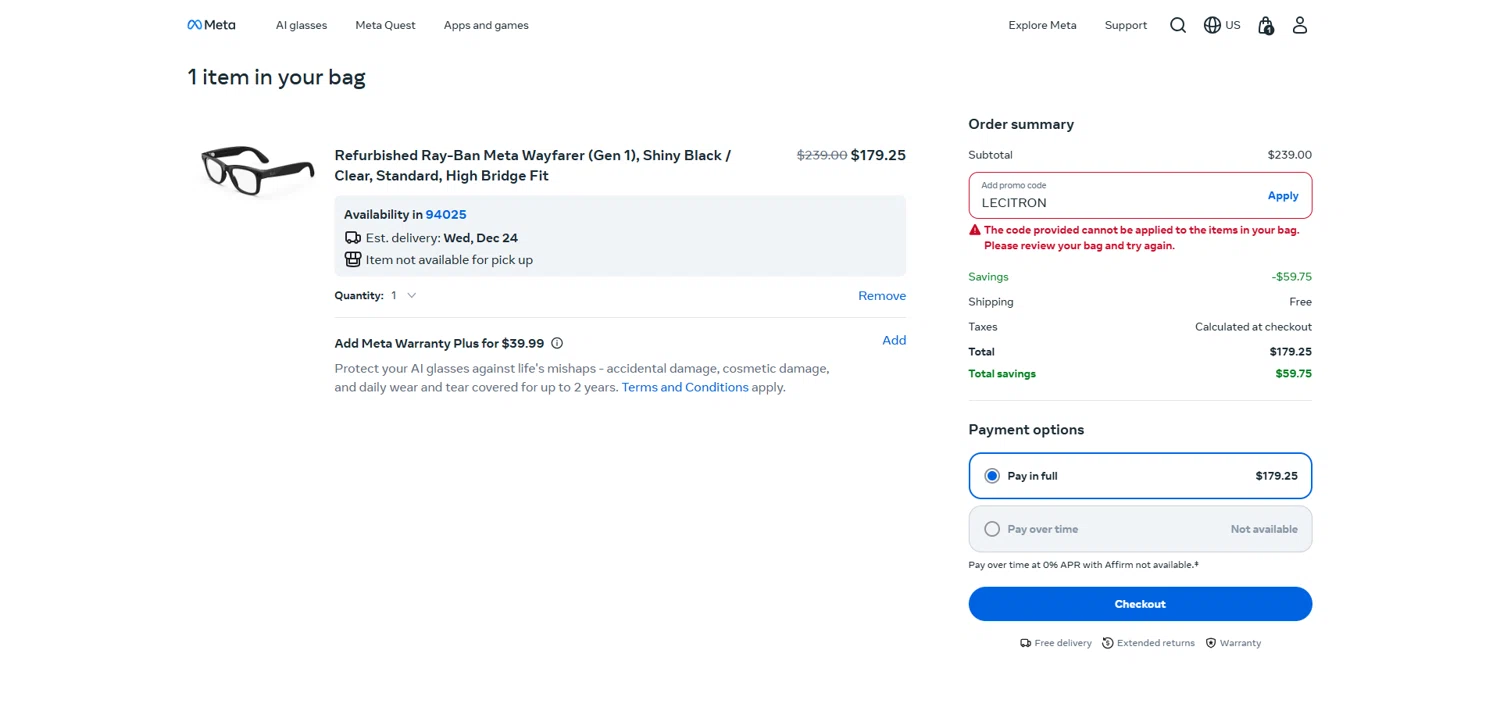1500x718 pixels.
Task: Select Pay over time radio button
Action: coord(992,529)
